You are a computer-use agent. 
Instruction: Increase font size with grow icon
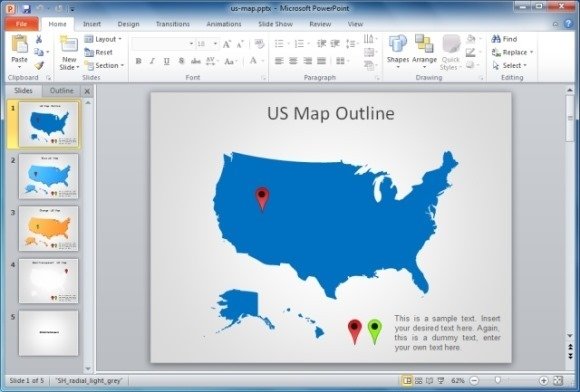tap(227, 44)
